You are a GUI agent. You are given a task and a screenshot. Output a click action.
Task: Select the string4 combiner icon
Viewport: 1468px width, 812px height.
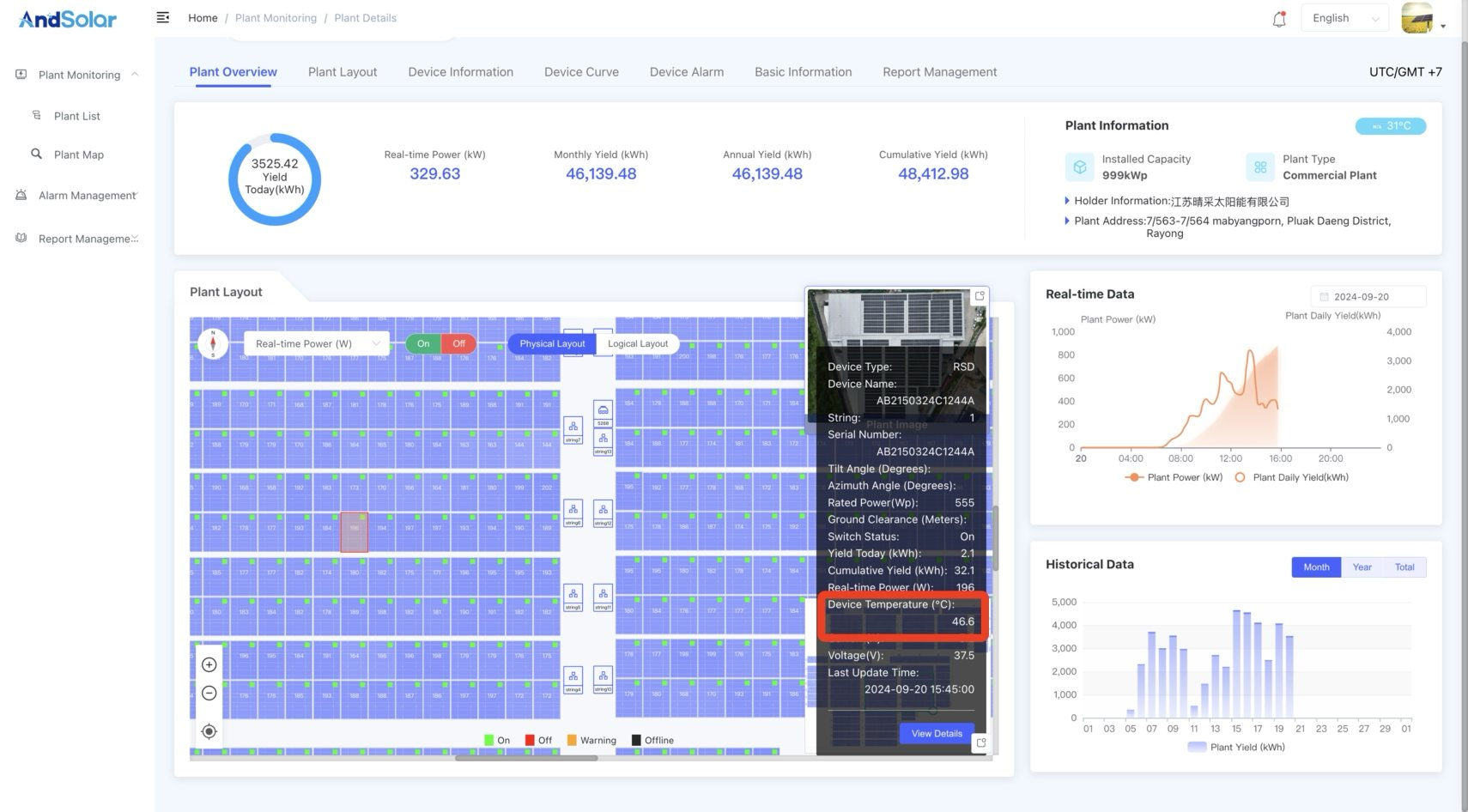pyautogui.click(x=573, y=679)
